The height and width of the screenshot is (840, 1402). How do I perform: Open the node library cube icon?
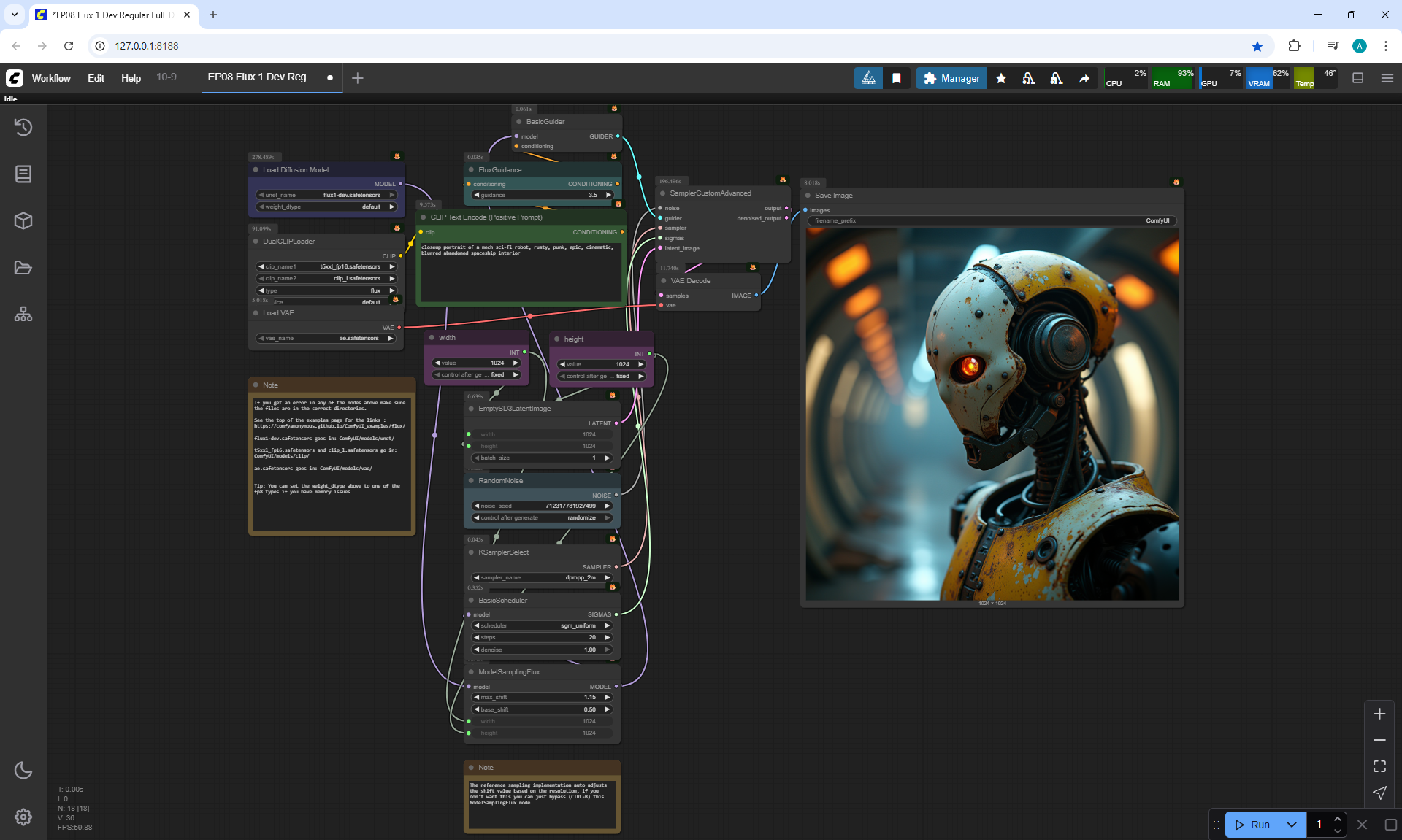(x=23, y=220)
